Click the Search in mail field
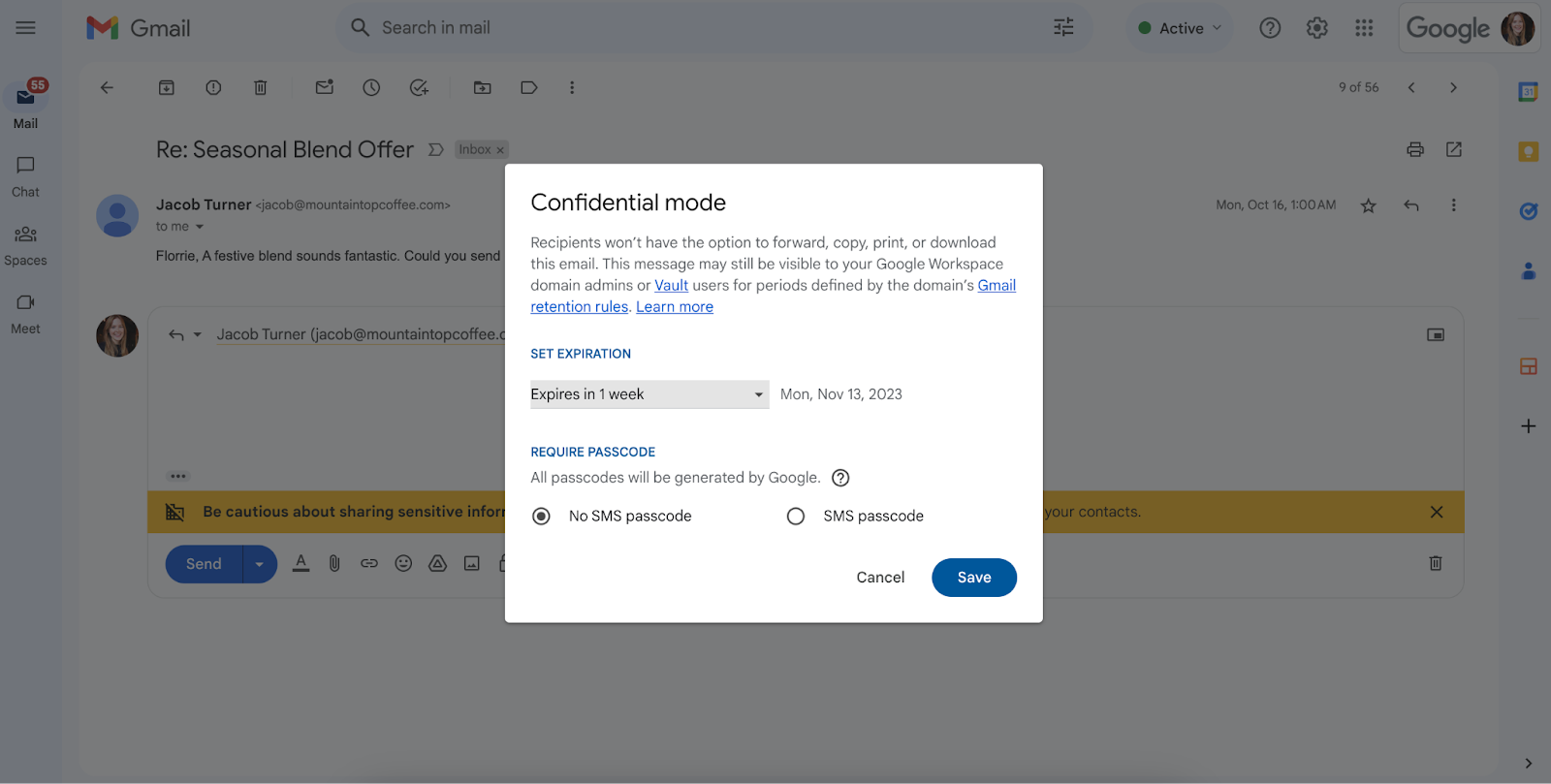The height and width of the screenshot is (784, 1551). (712, 27)
